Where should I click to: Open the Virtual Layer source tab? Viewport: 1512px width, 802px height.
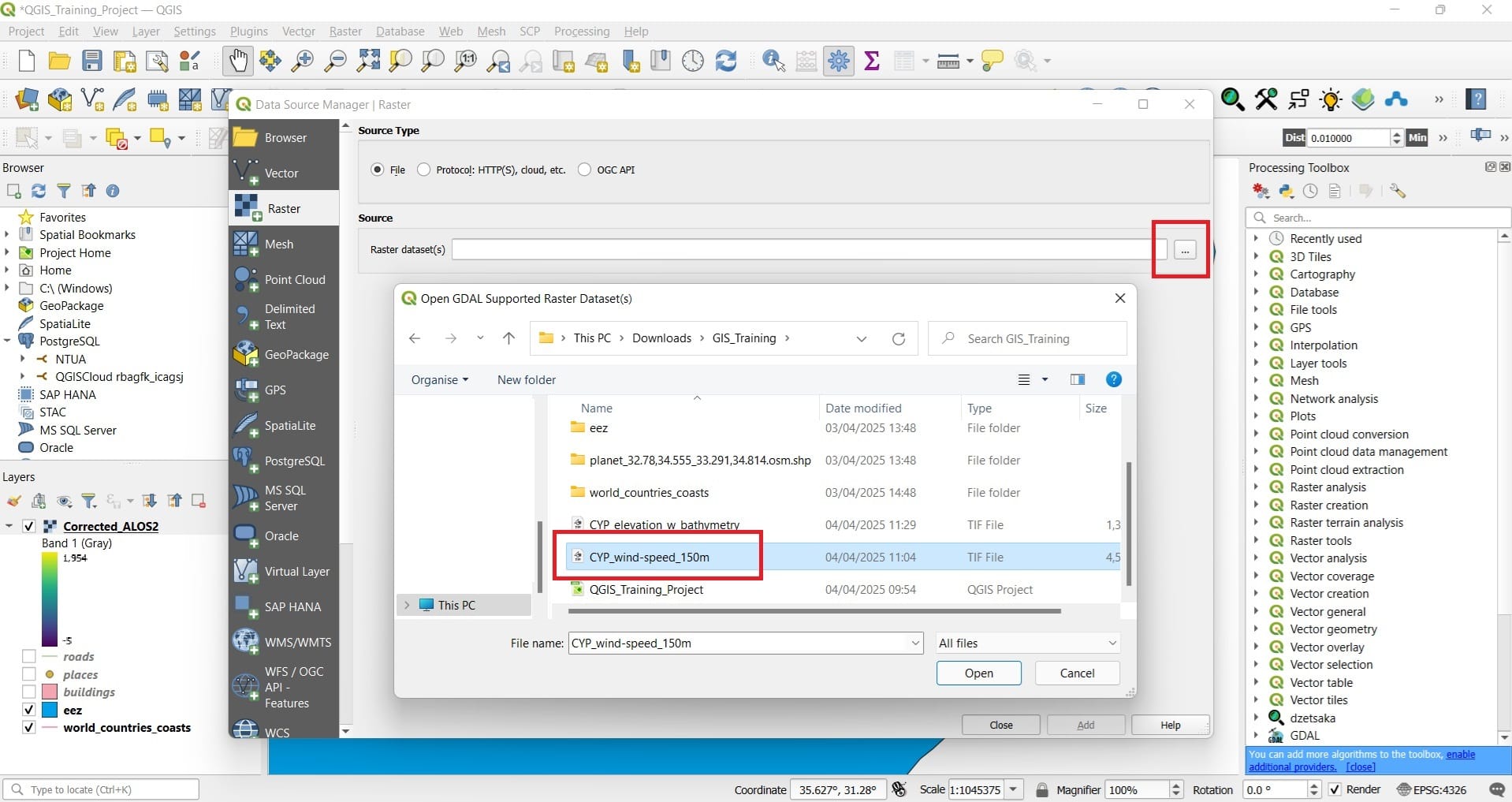pos(284,571)
